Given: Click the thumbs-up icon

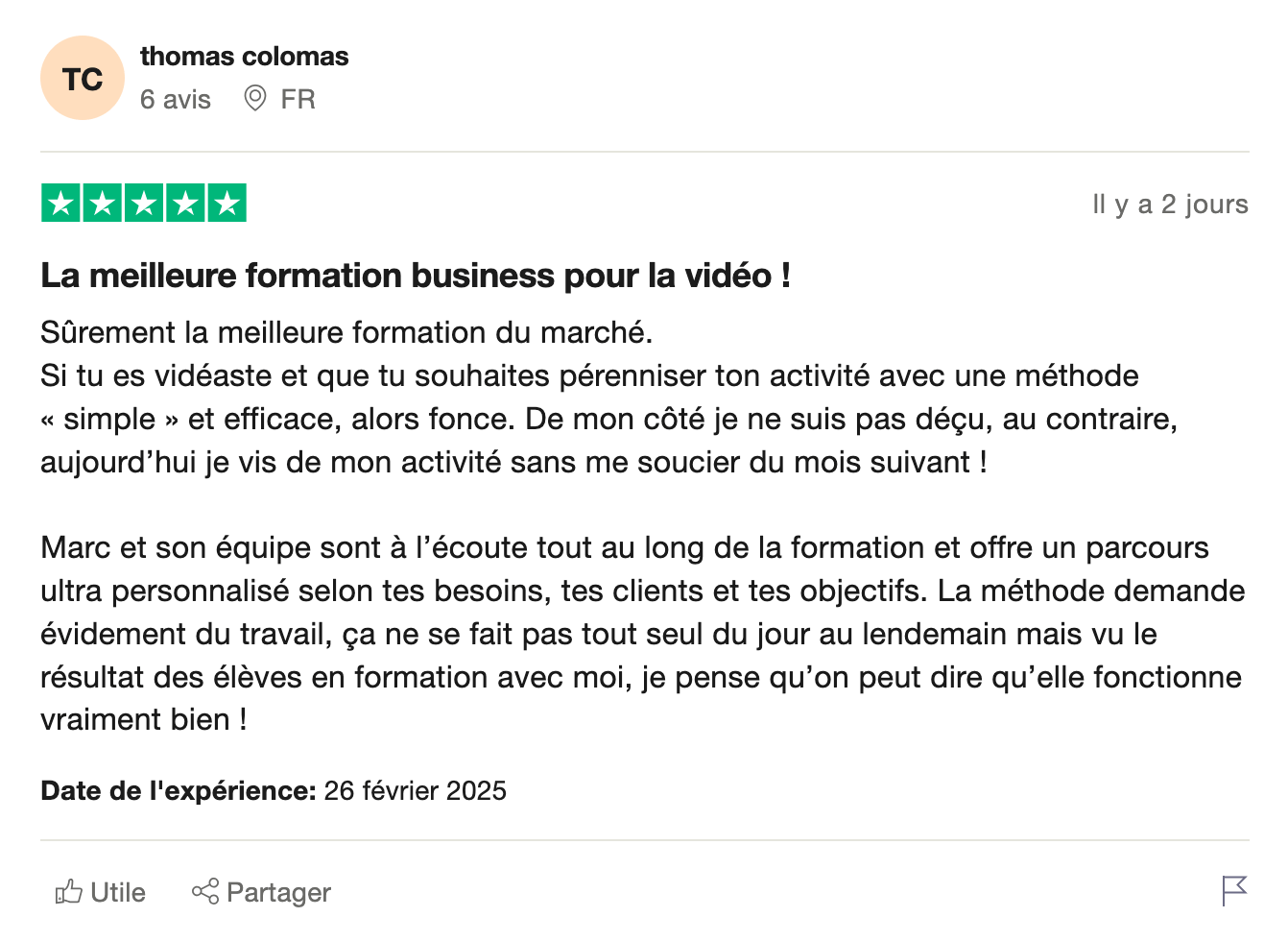Looking at the screenshot, I should 68,892.
